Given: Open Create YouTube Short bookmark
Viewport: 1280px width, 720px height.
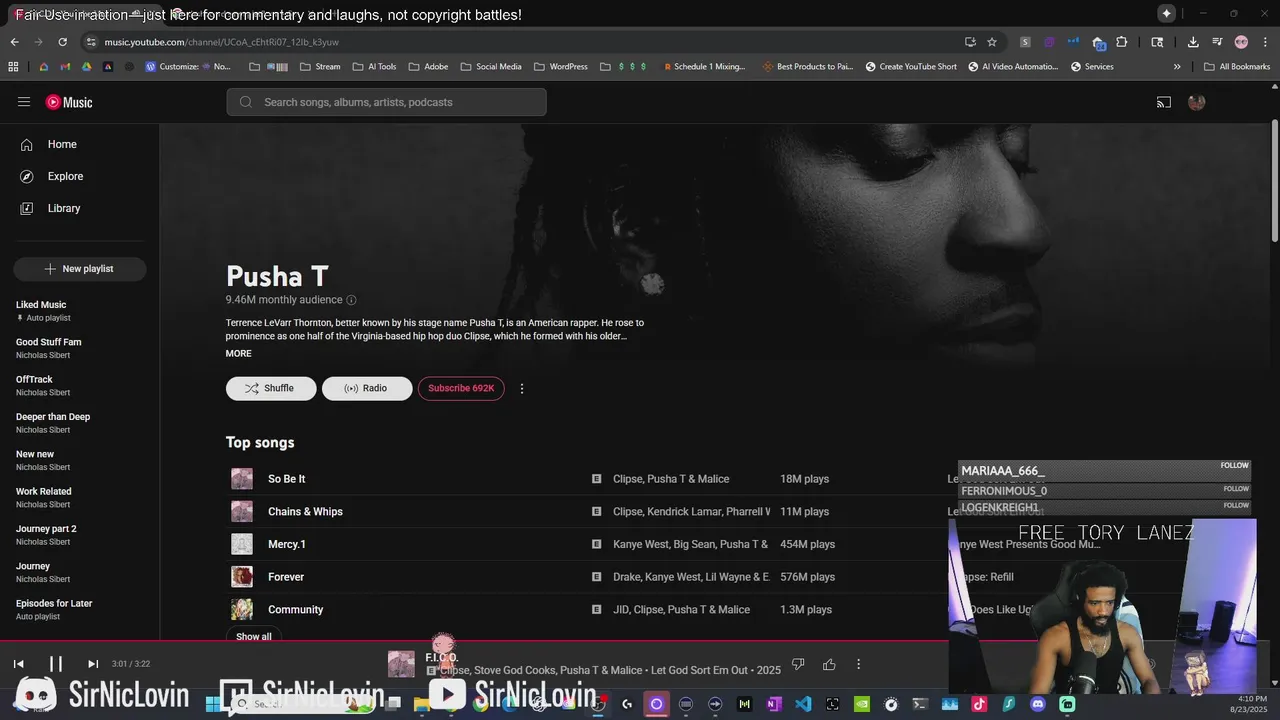Looking at the screenshot, I should 911,67.
